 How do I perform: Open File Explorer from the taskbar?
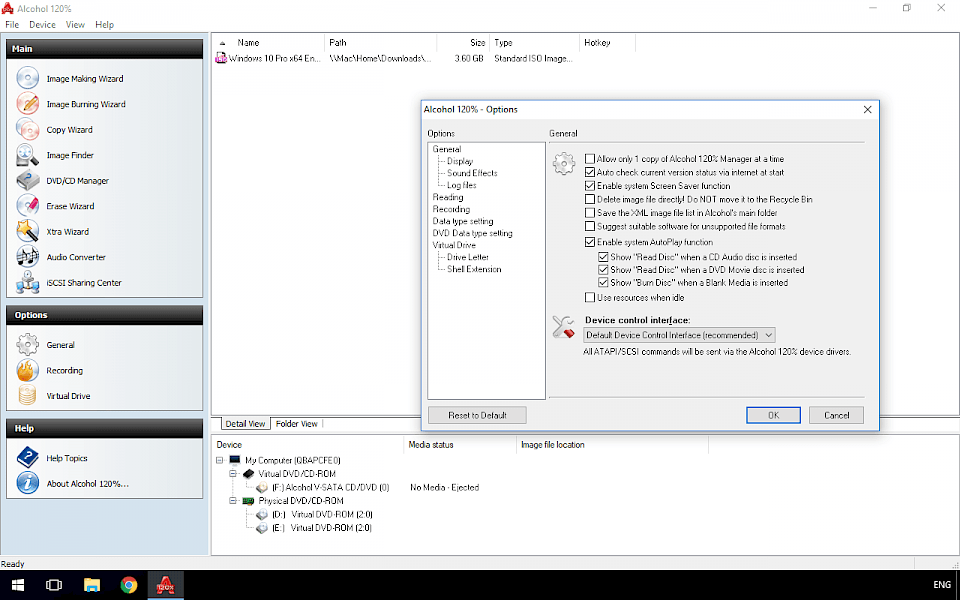91,585
